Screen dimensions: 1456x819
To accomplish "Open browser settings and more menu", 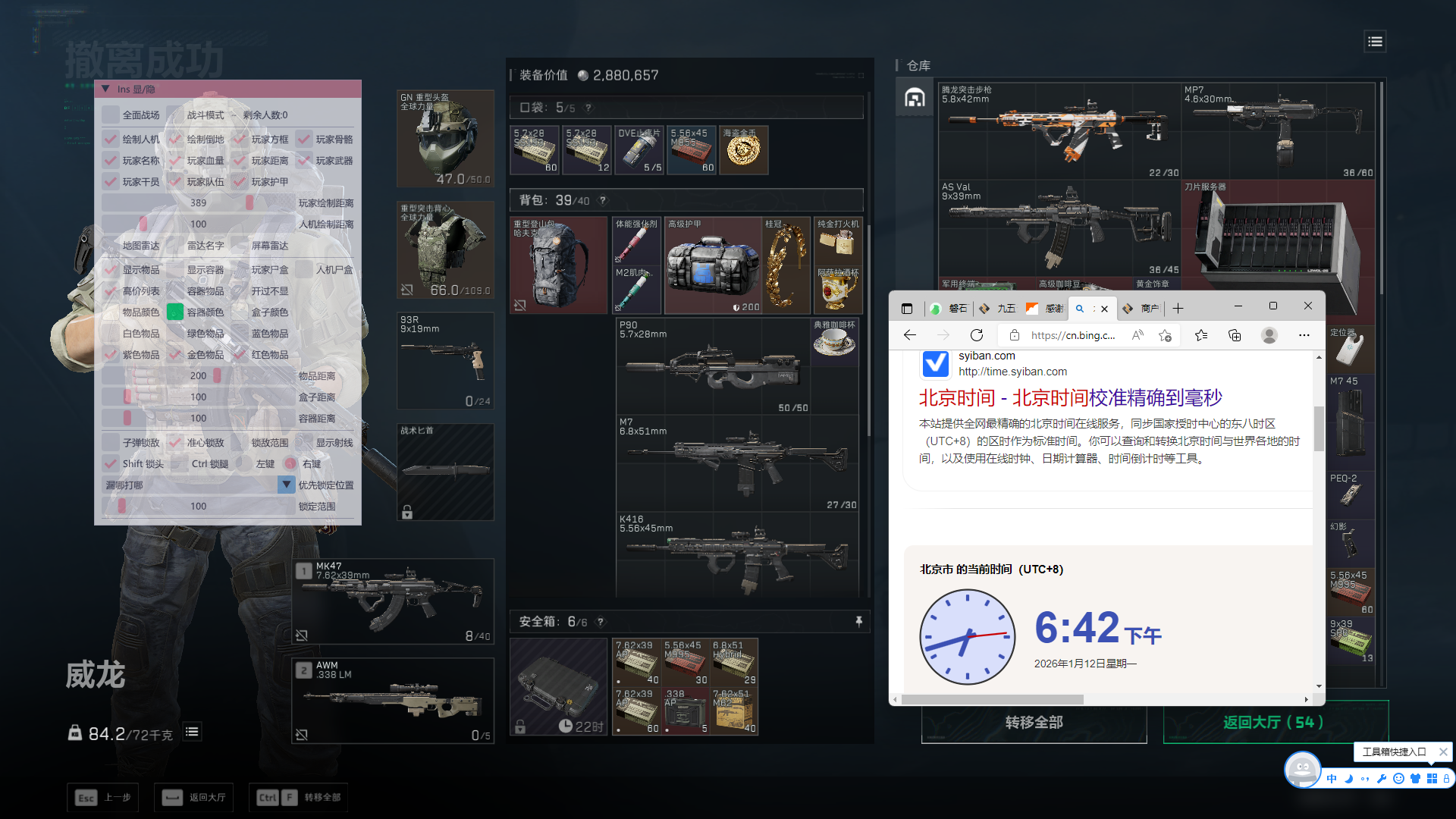I will coord(1304,335).
